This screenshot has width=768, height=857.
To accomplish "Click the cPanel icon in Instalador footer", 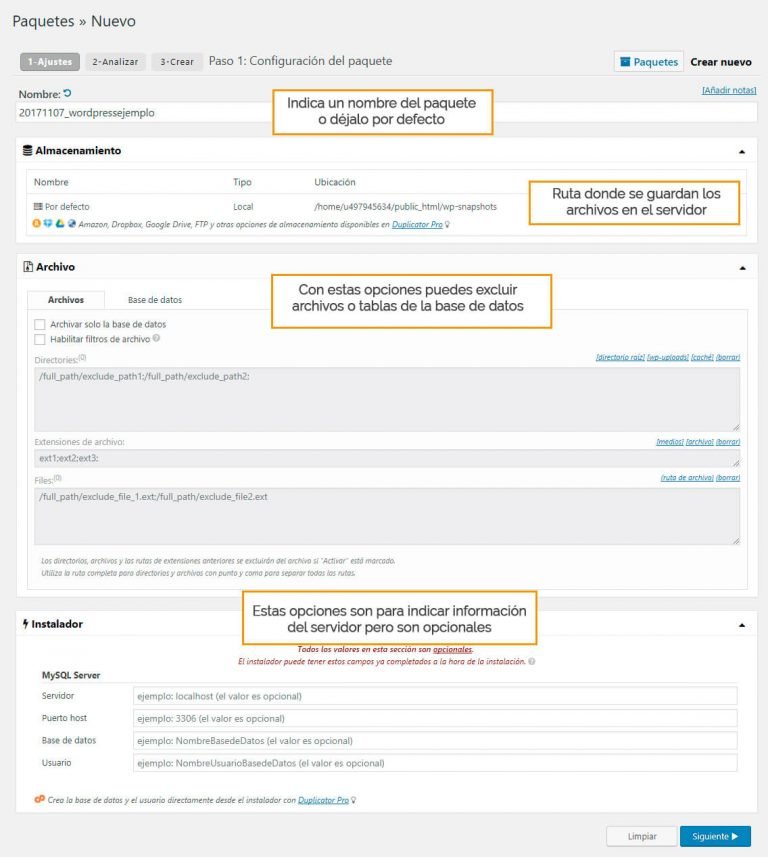I will pyautogui.click(x=39, y=800).
